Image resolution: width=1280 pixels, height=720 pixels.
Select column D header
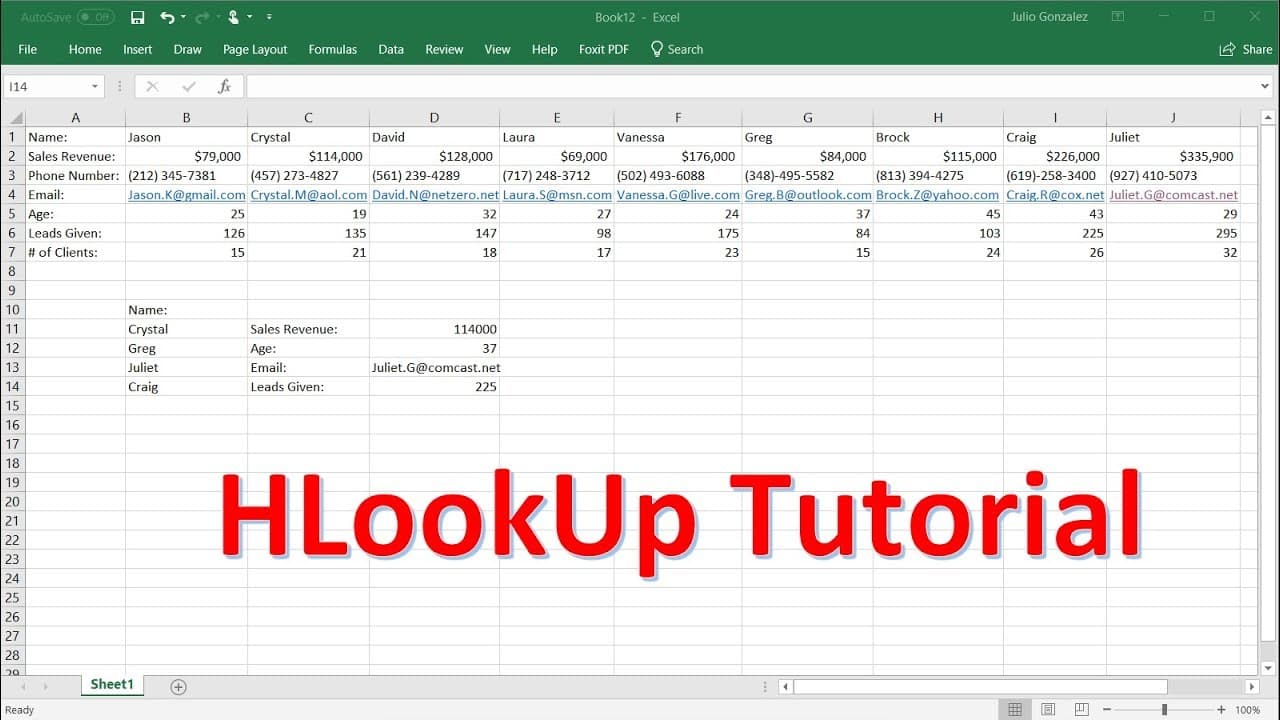point(434,117)
